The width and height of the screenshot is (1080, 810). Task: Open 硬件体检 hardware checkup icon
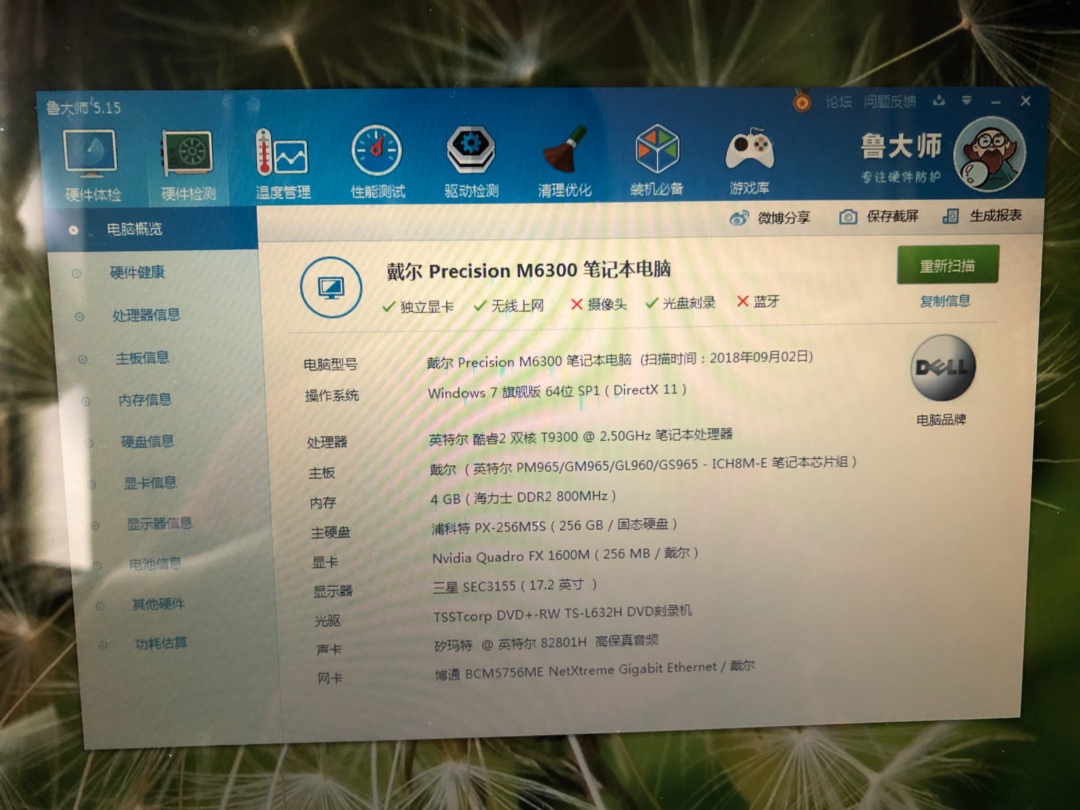(91, 164)
